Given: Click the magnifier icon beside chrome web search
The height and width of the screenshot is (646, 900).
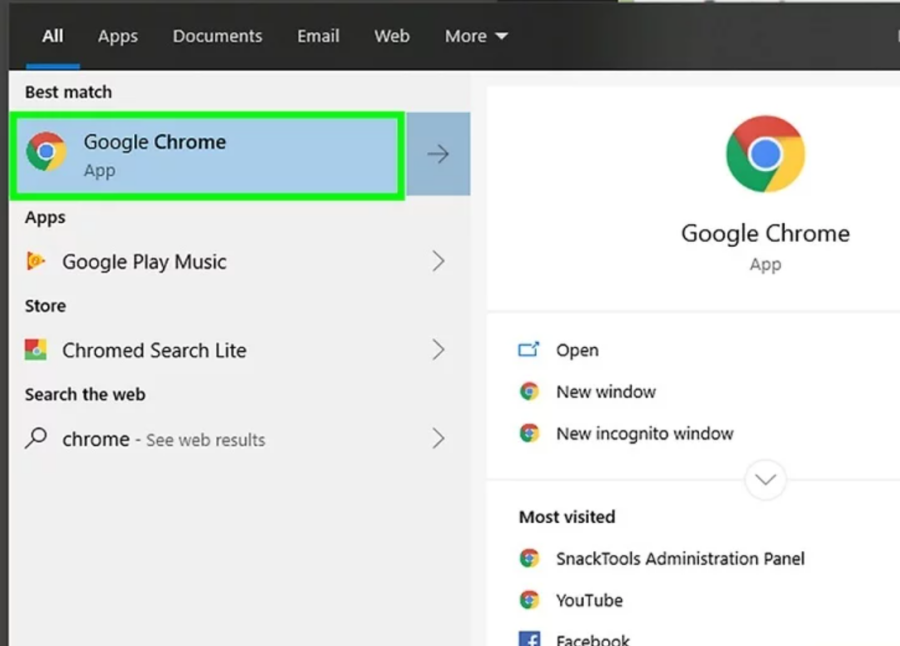Looking at the screenshot, I should coord(36,438).
